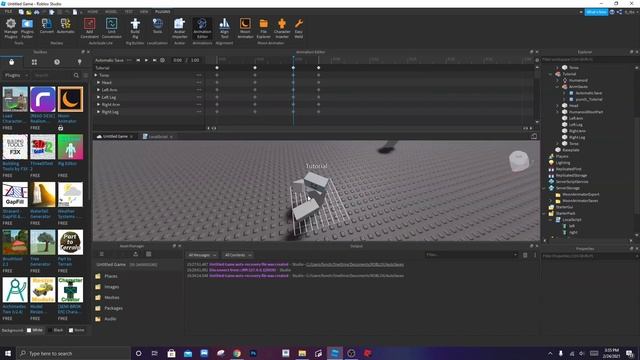Screen dimensions: 640x360
Task: Open the Plugins category dropdown in Toolbox
Action: (16, 76)
